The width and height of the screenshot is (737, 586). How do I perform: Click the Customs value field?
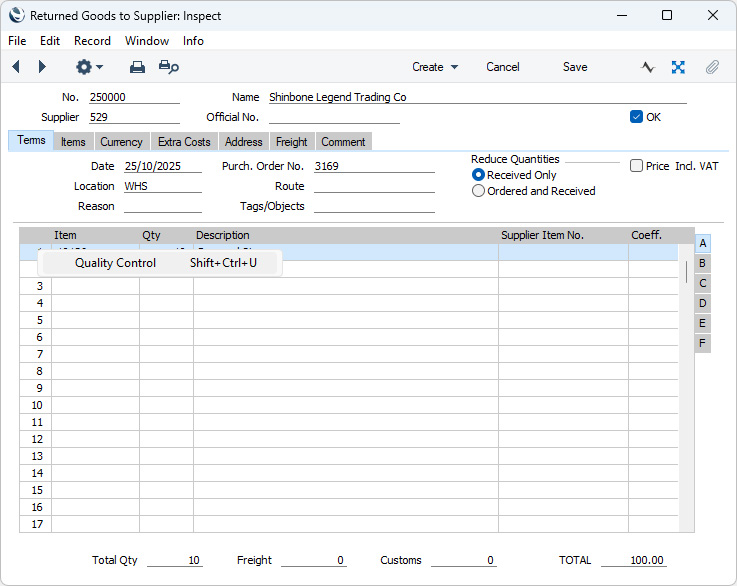click(x=463, y=560)
